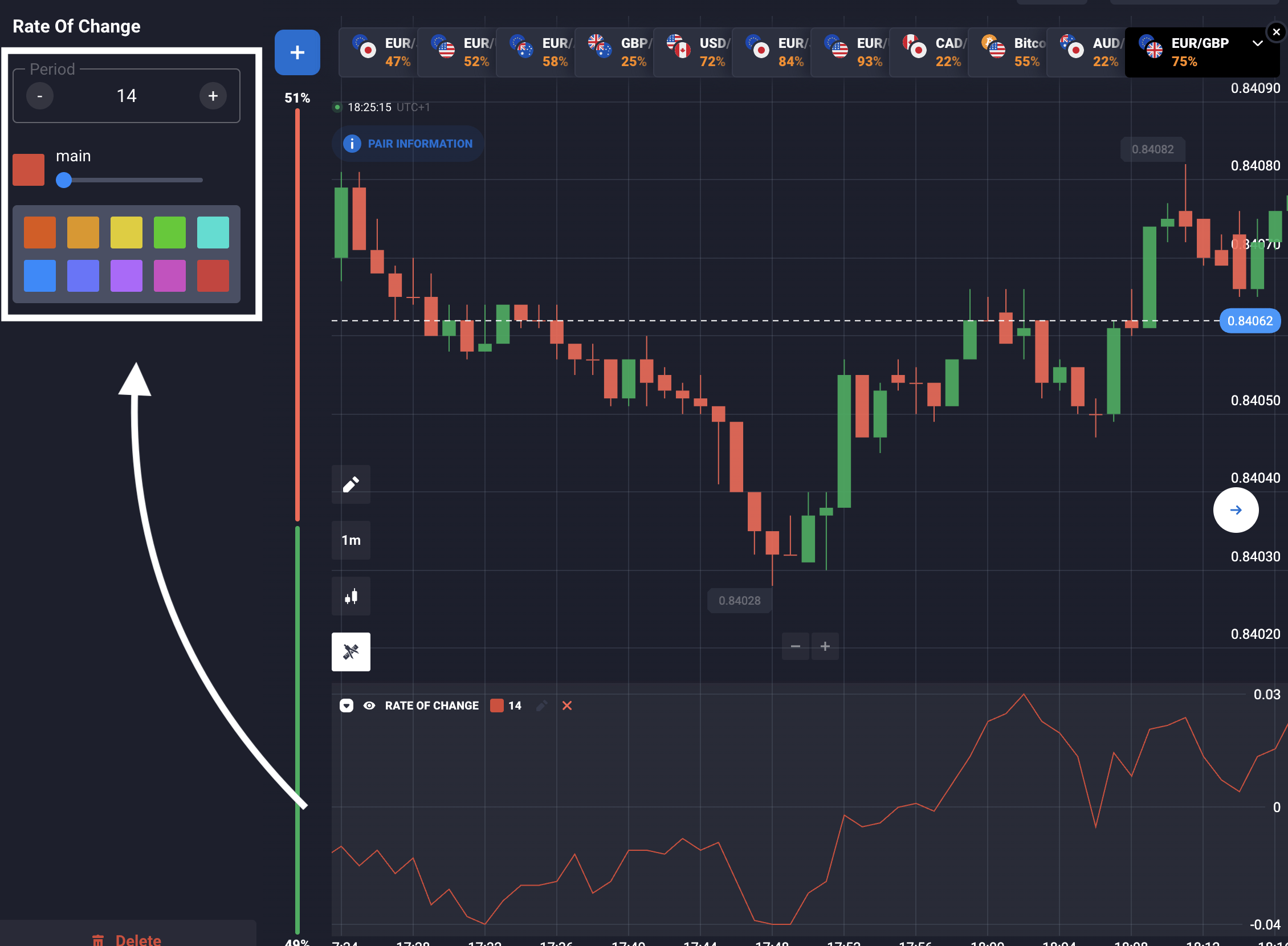Screen dimensions: 1288x946
Task: Zoom out the chart with minus button
Action: coord(796,646)
